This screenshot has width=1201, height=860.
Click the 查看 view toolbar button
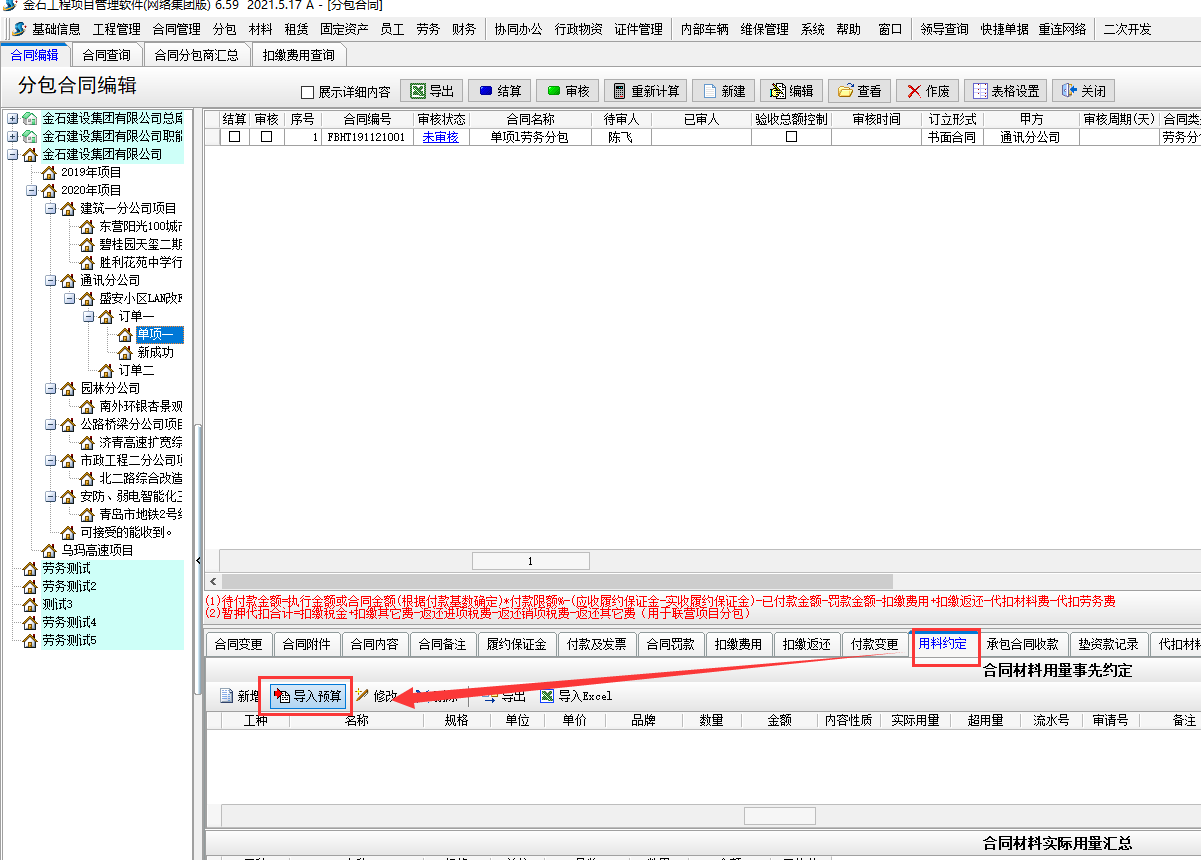[x=859, y=91]
